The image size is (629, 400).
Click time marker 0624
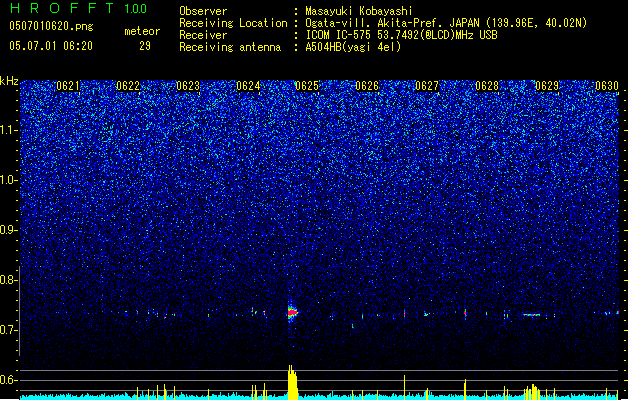pos(248,86)
